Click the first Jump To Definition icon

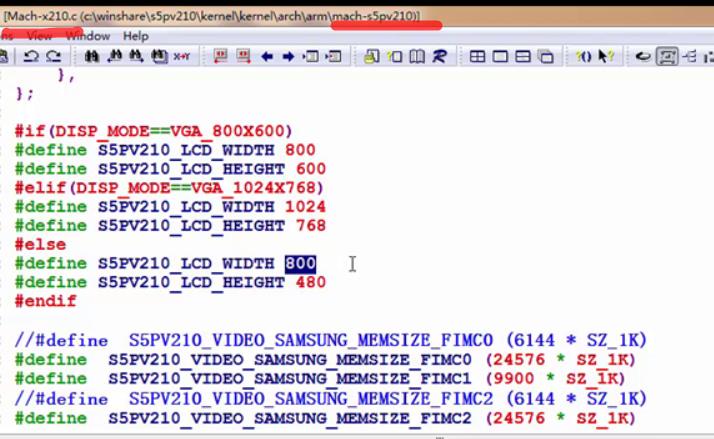[x=311, y=56]
